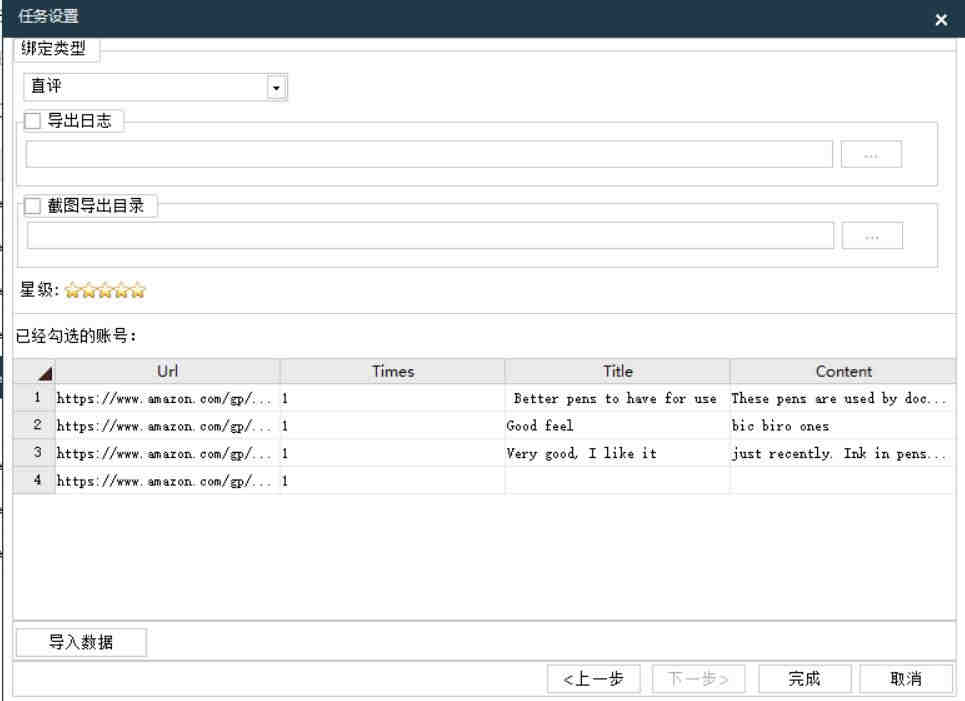The width and height of the screenshot is (965, 701).
Task: Select Title cell 'Better pens to have for use'
Action: (x=617, y=398)
